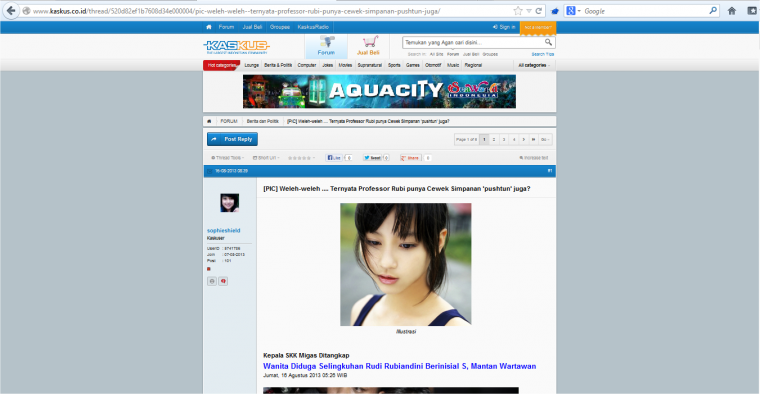Click the Post Reply button
This screenshot has height=394, width=760.
(x=232, y=139)
